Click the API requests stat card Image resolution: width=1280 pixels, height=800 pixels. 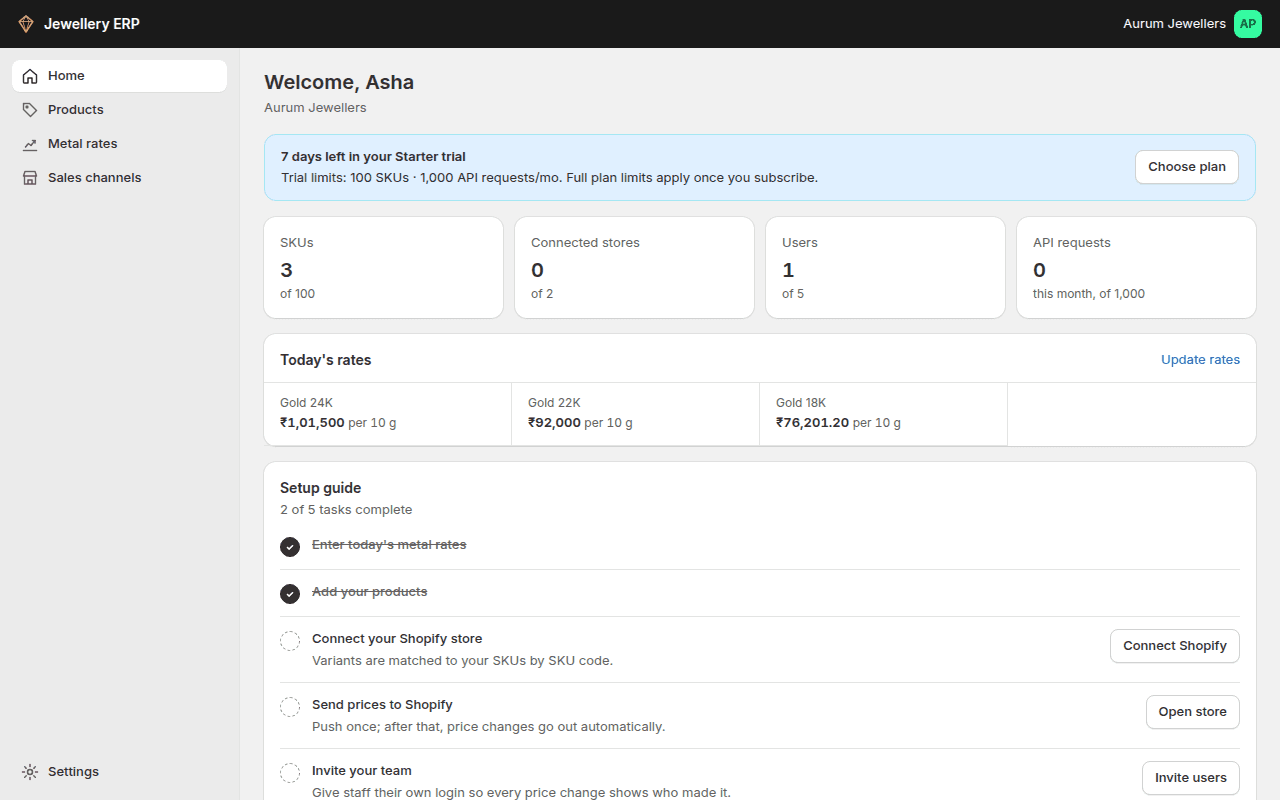click(1136, 268)
